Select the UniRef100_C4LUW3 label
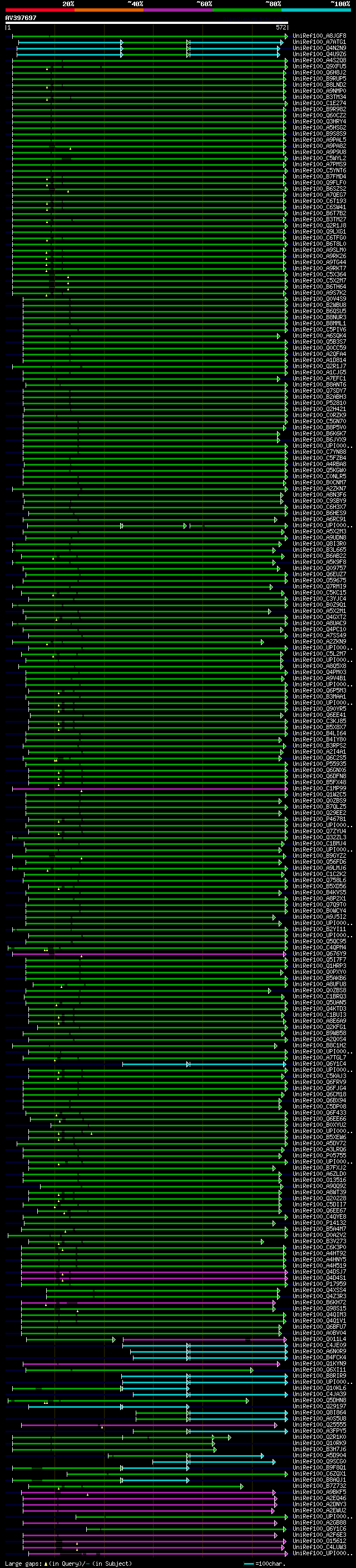The image size is (356, 1568). (x=319, y=1547)
